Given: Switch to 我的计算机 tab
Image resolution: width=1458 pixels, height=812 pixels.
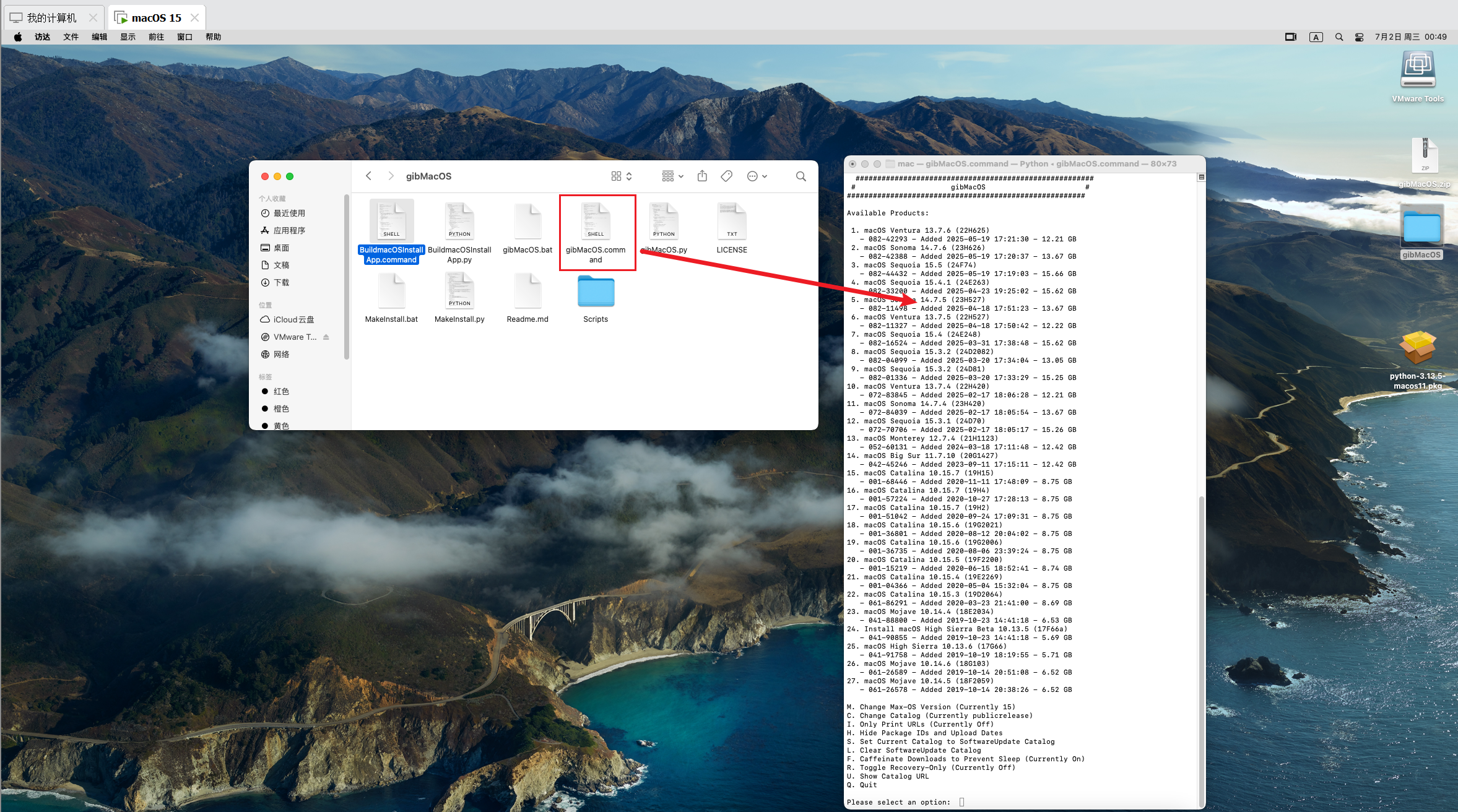Looking at the screenshot, I should [52, 17].
